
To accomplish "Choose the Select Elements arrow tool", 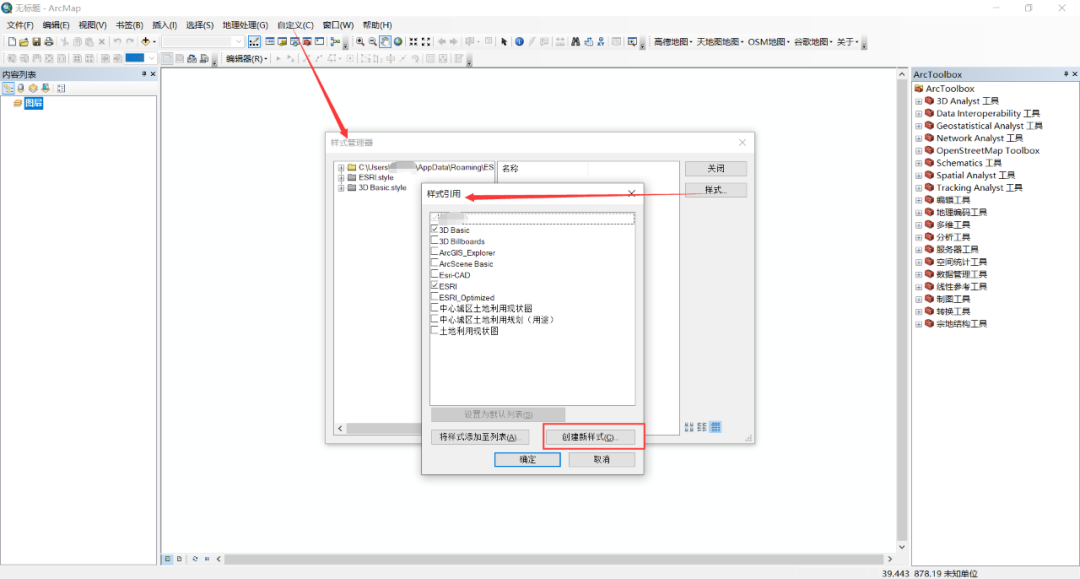I will click(x=504, y=42).
